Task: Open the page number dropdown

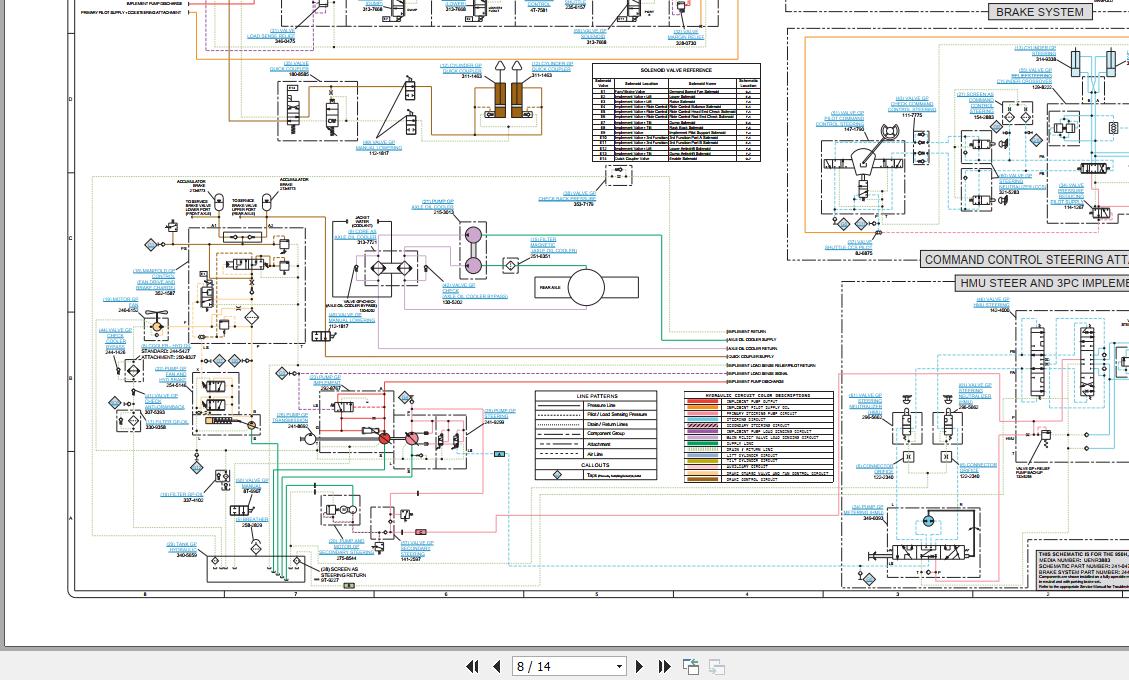Action: pyautogui.click(x=618, y=666)
